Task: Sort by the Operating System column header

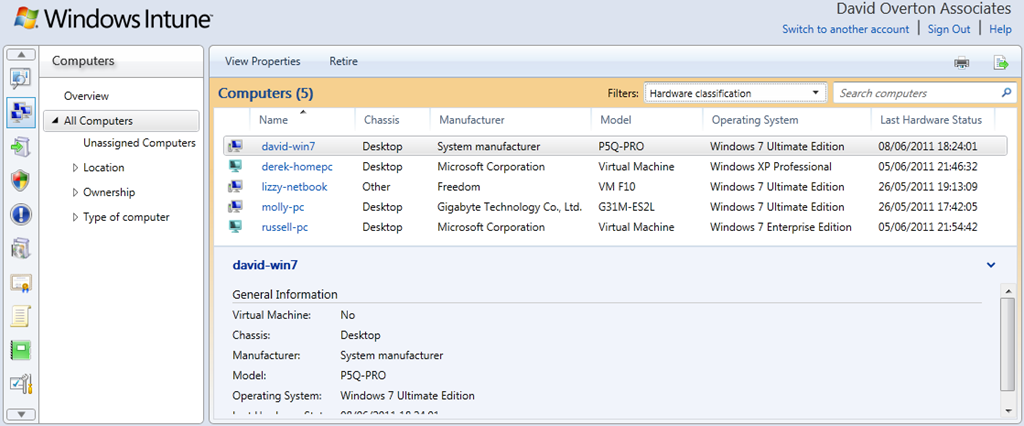Action: click(755, 120)
